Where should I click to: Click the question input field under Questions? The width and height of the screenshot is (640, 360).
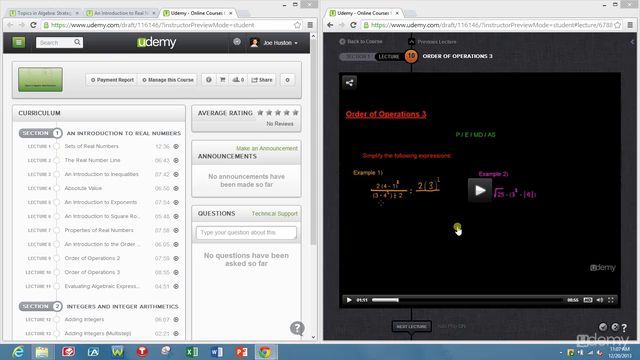pyautogui.click(x=246, y=233)
